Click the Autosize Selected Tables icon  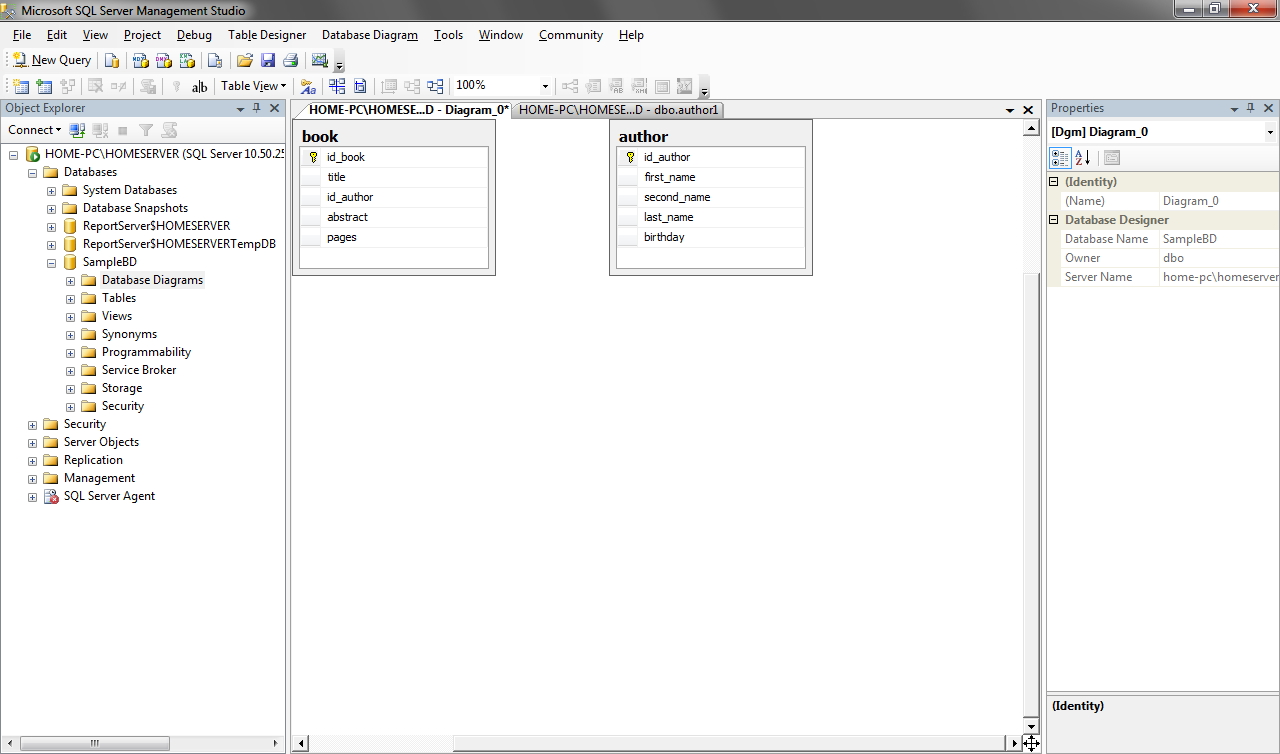(389, 86)
